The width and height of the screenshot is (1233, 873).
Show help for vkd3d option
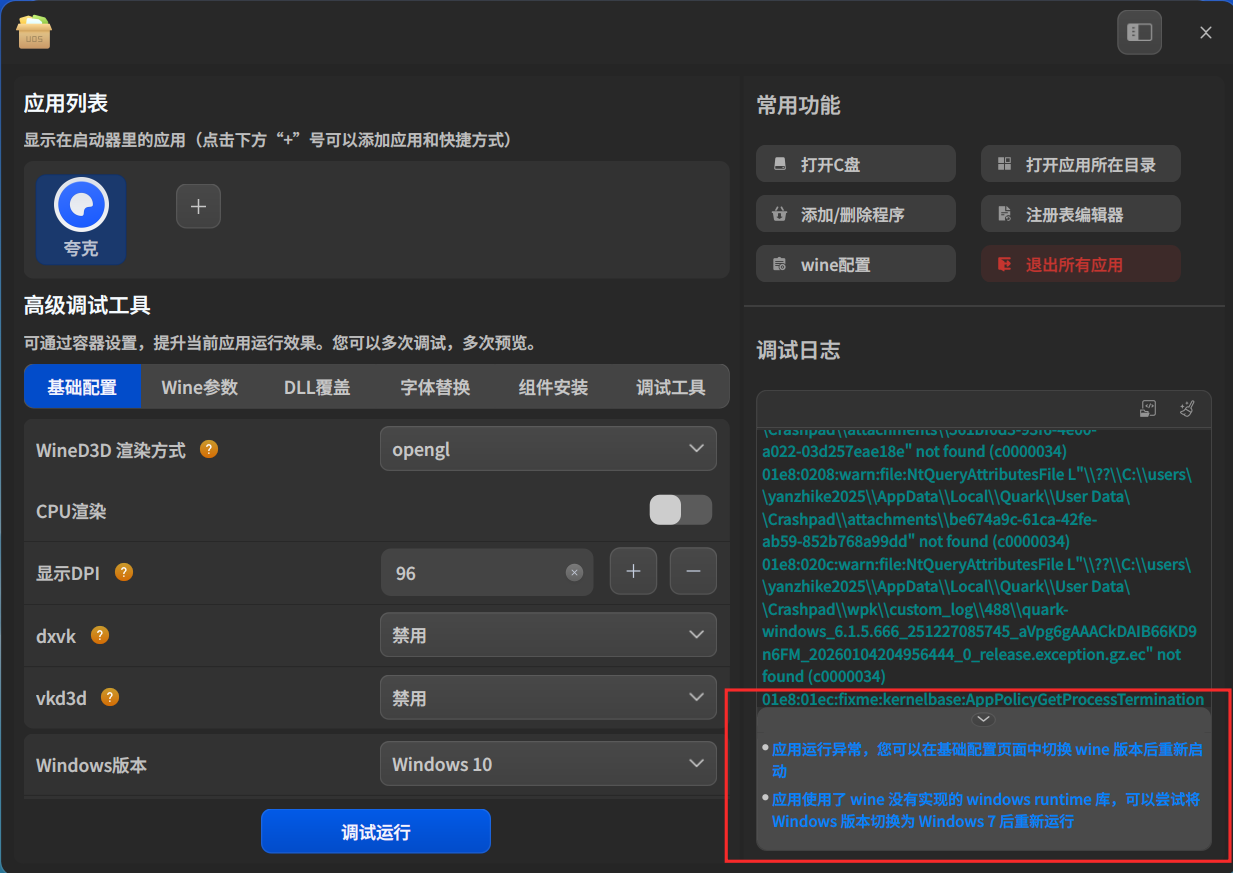[x=110, y=697]
